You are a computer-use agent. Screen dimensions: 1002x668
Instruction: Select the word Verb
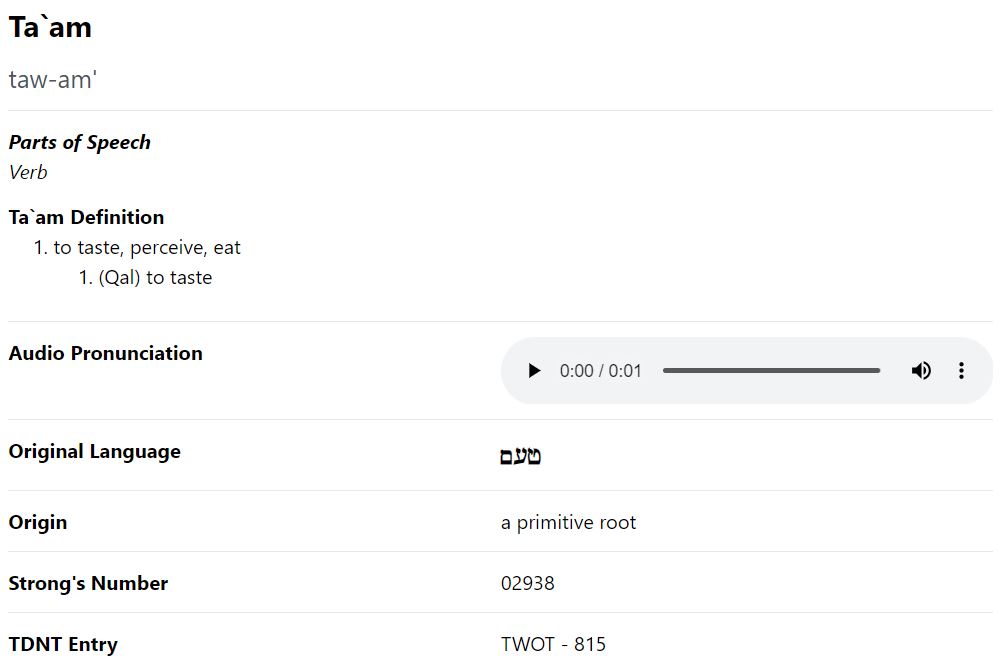(x=28, y=172)
